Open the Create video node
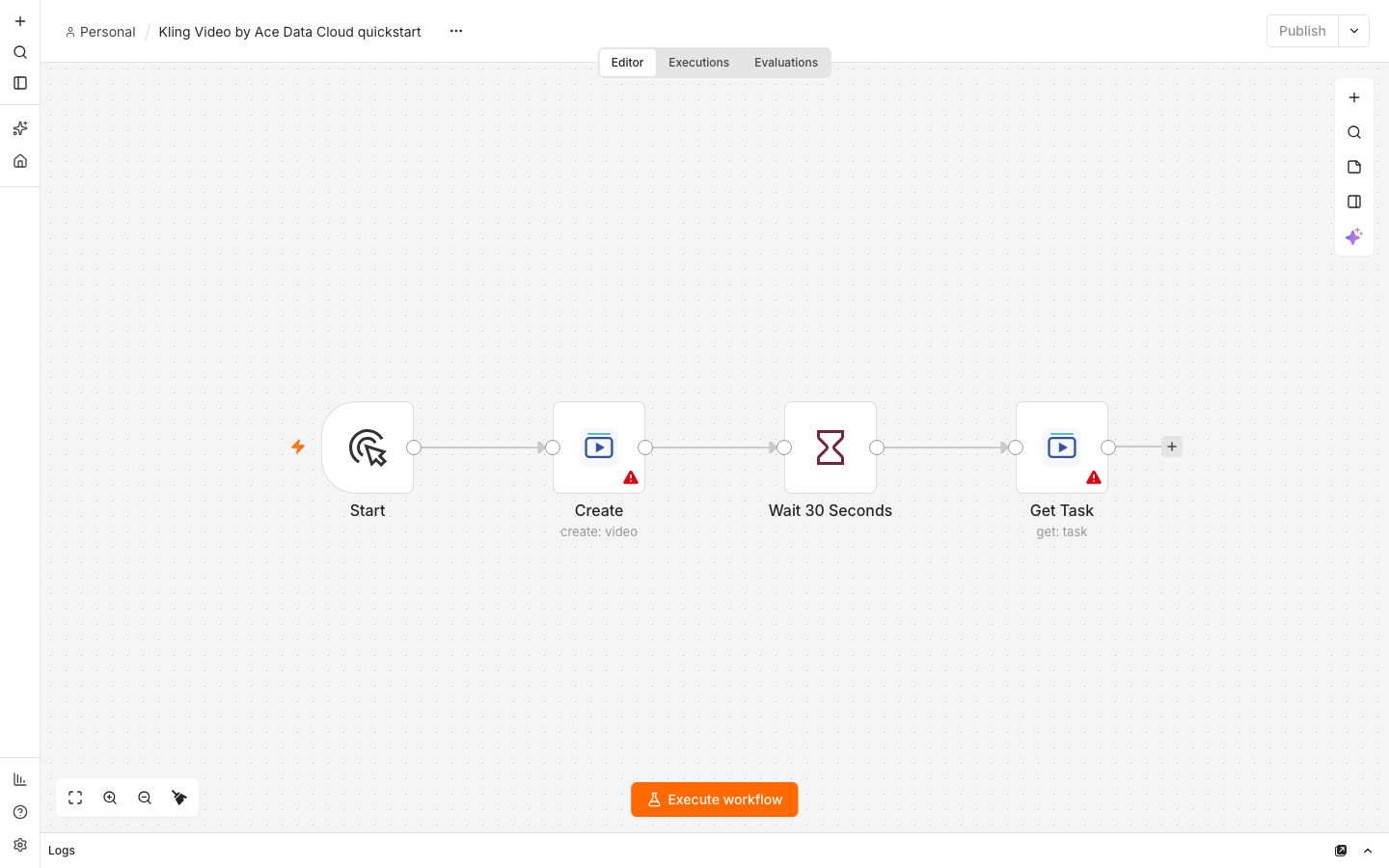The height and width of the screenshot is (868, 1389). (599, 448)
